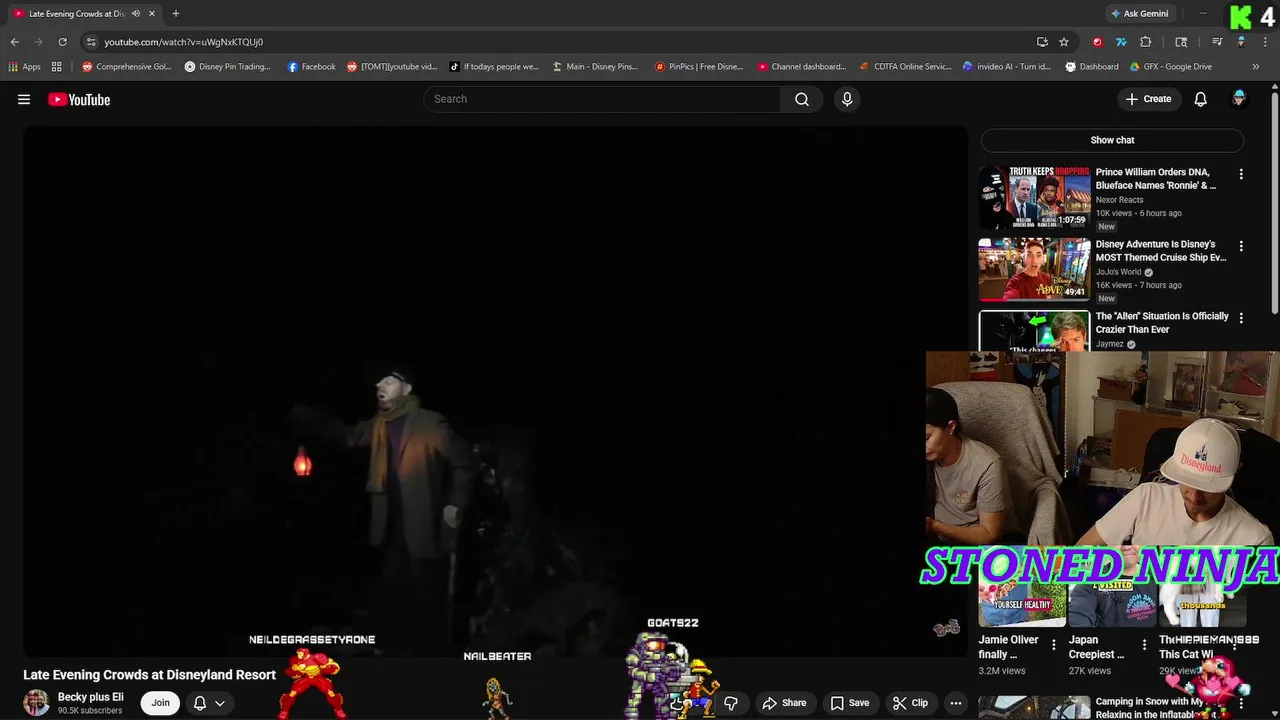This screenshot has width=1280, height=720.
Task: Open the Becky plus Eli channel name
Action: tap(91, 697)
